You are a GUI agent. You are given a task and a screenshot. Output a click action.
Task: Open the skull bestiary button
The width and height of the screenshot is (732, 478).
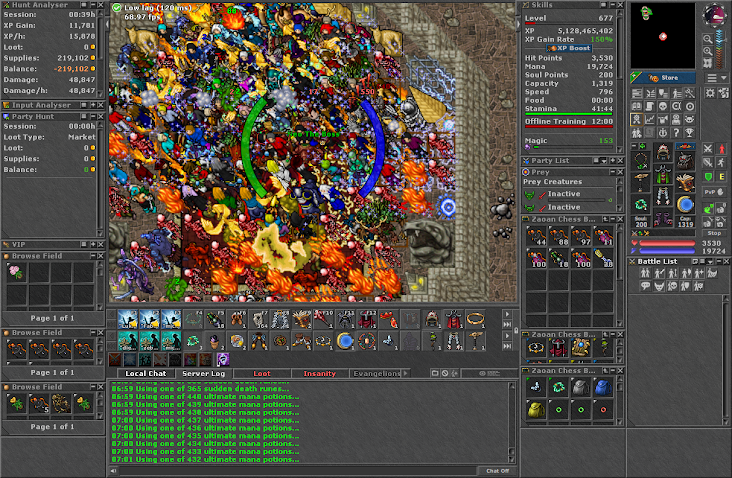tap(662, 106)
